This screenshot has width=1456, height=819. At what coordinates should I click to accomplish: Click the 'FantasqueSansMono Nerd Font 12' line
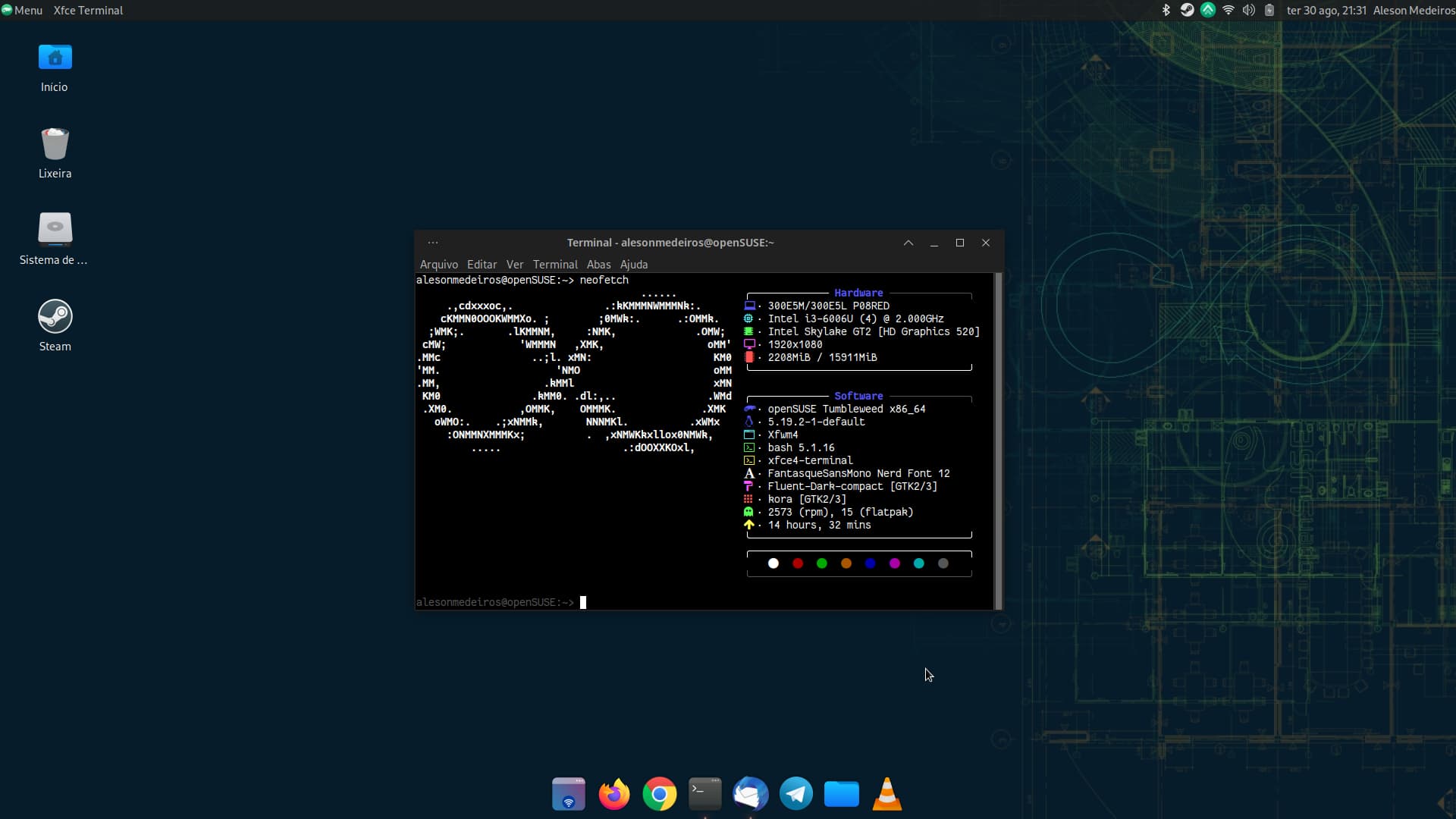click(x=858, y=473)
